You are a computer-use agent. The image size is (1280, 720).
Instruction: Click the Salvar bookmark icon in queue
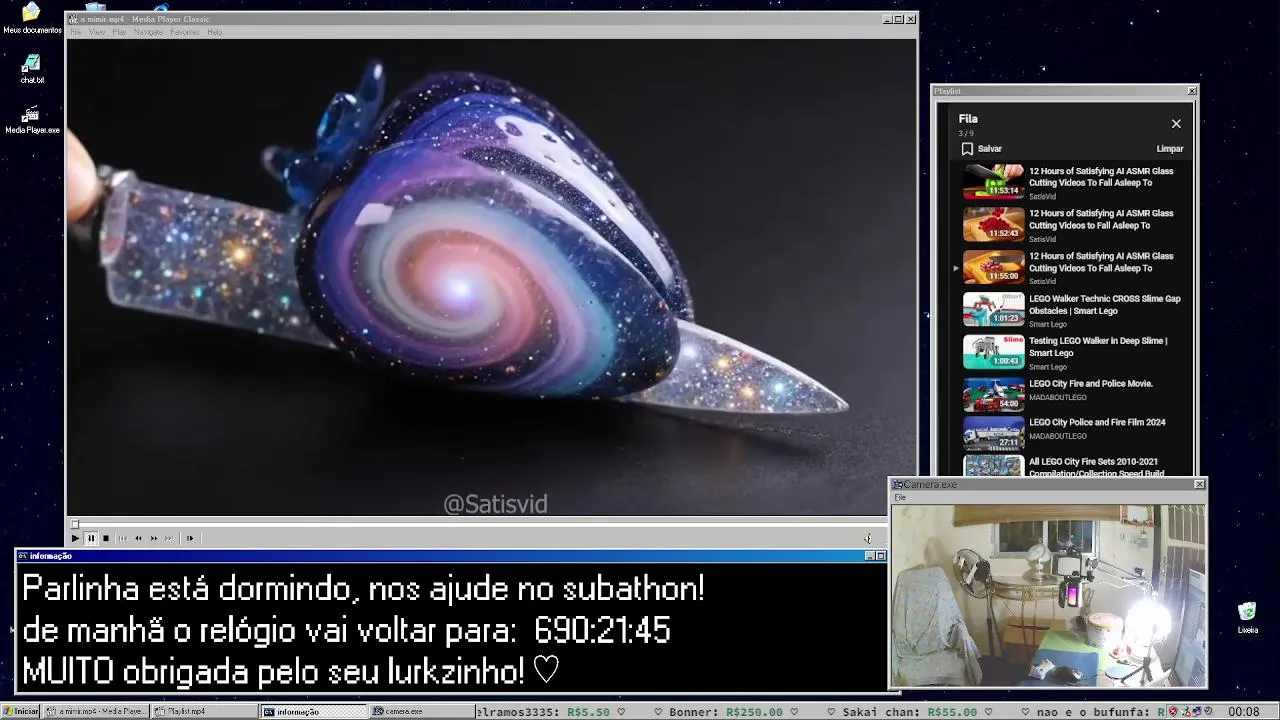pos(967,149)
